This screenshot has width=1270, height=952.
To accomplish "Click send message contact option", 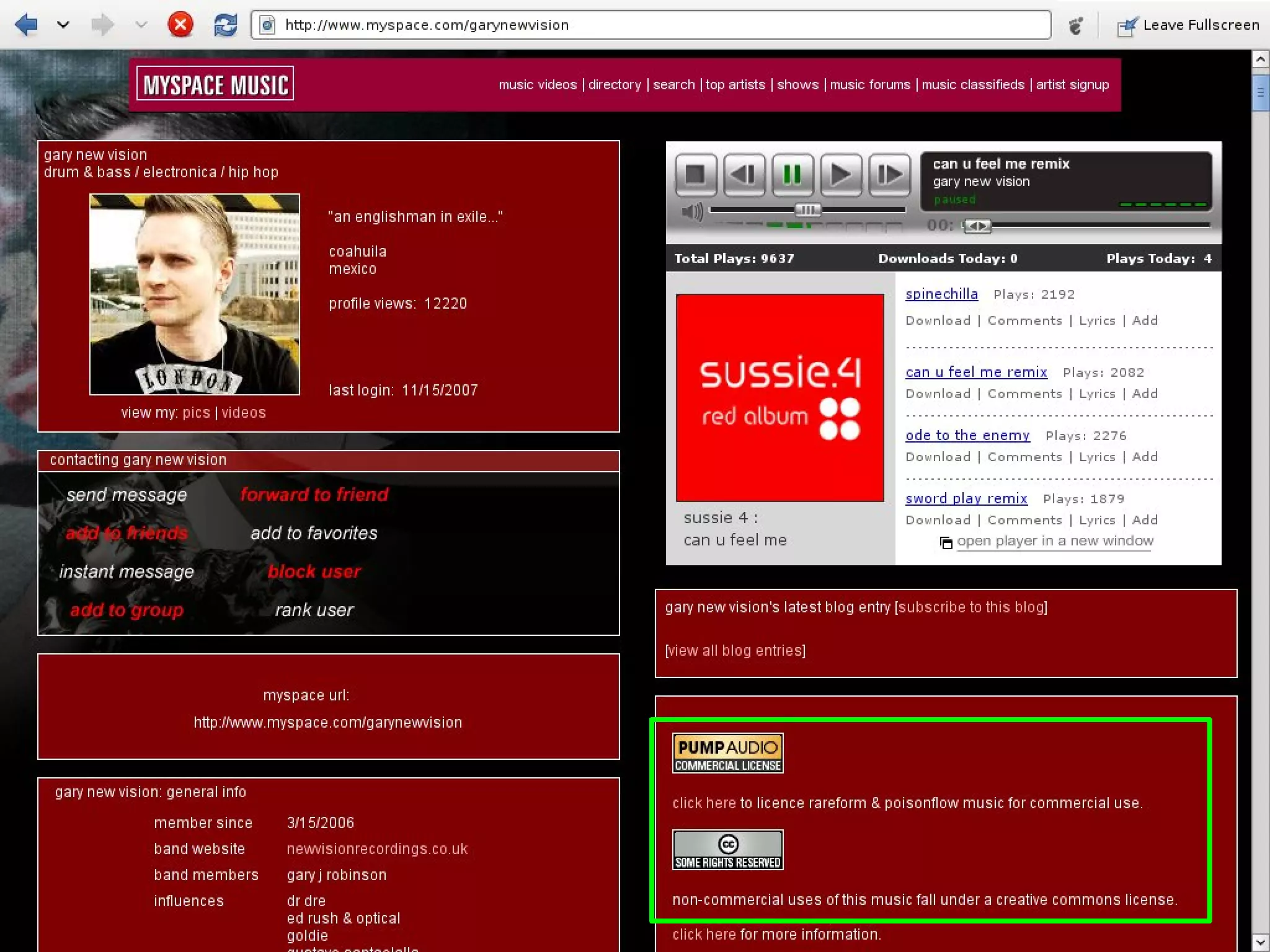I will tap(127, 495).
